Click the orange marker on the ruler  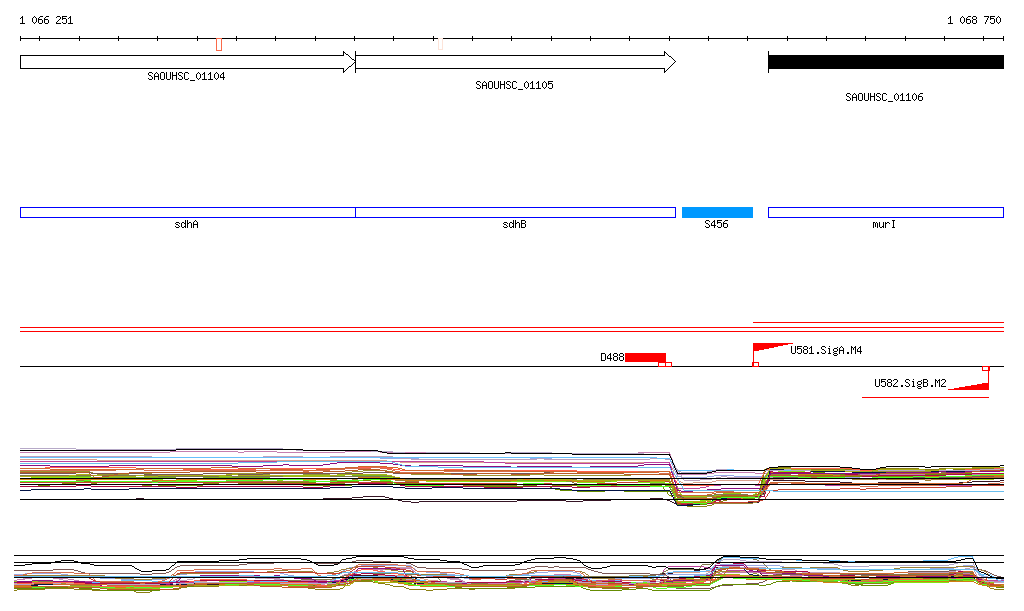tap(219, 44)
